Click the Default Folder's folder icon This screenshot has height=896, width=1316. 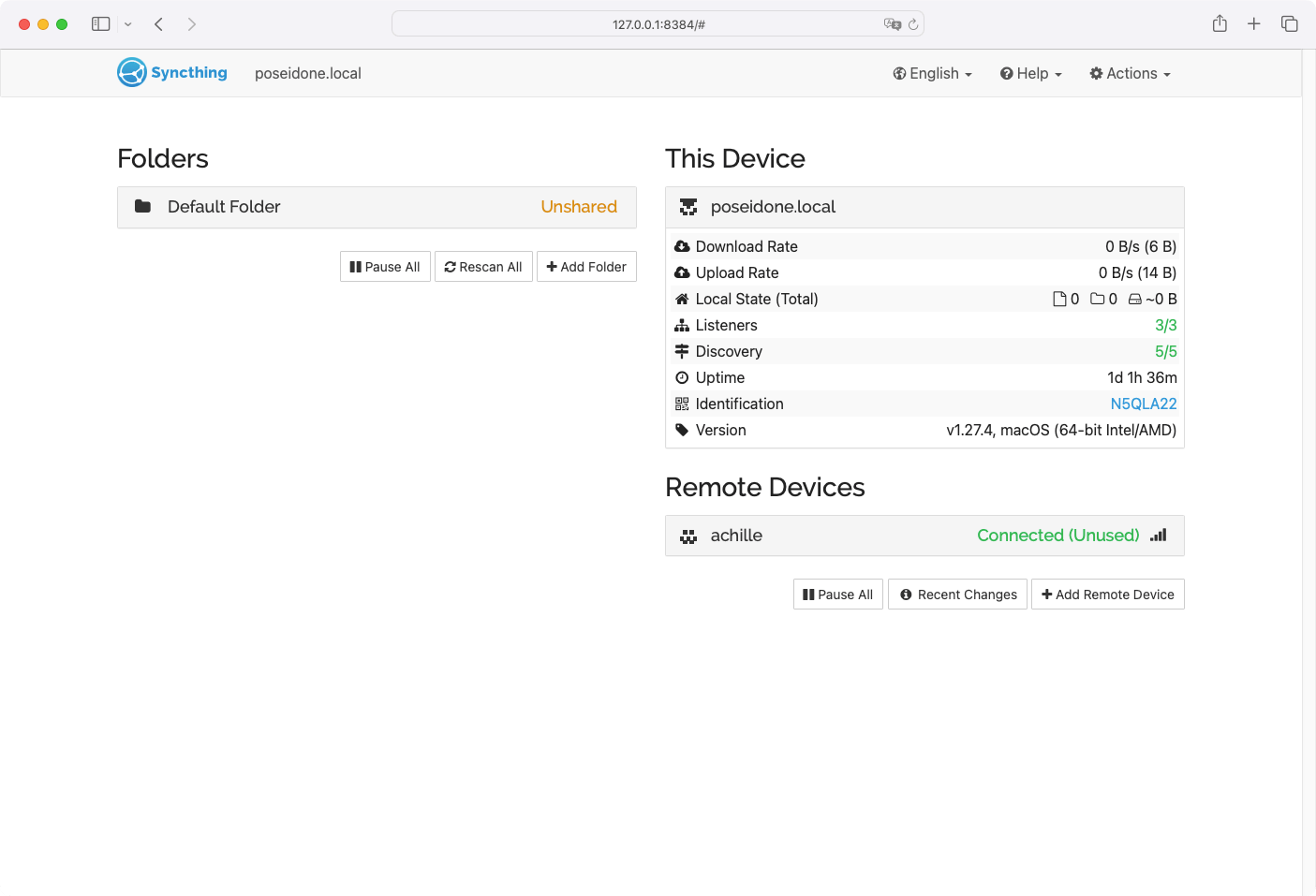point(142,207)
